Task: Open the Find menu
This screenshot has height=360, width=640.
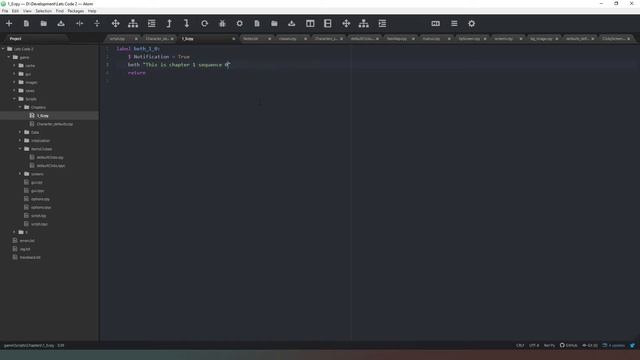Action: point(60,11)
